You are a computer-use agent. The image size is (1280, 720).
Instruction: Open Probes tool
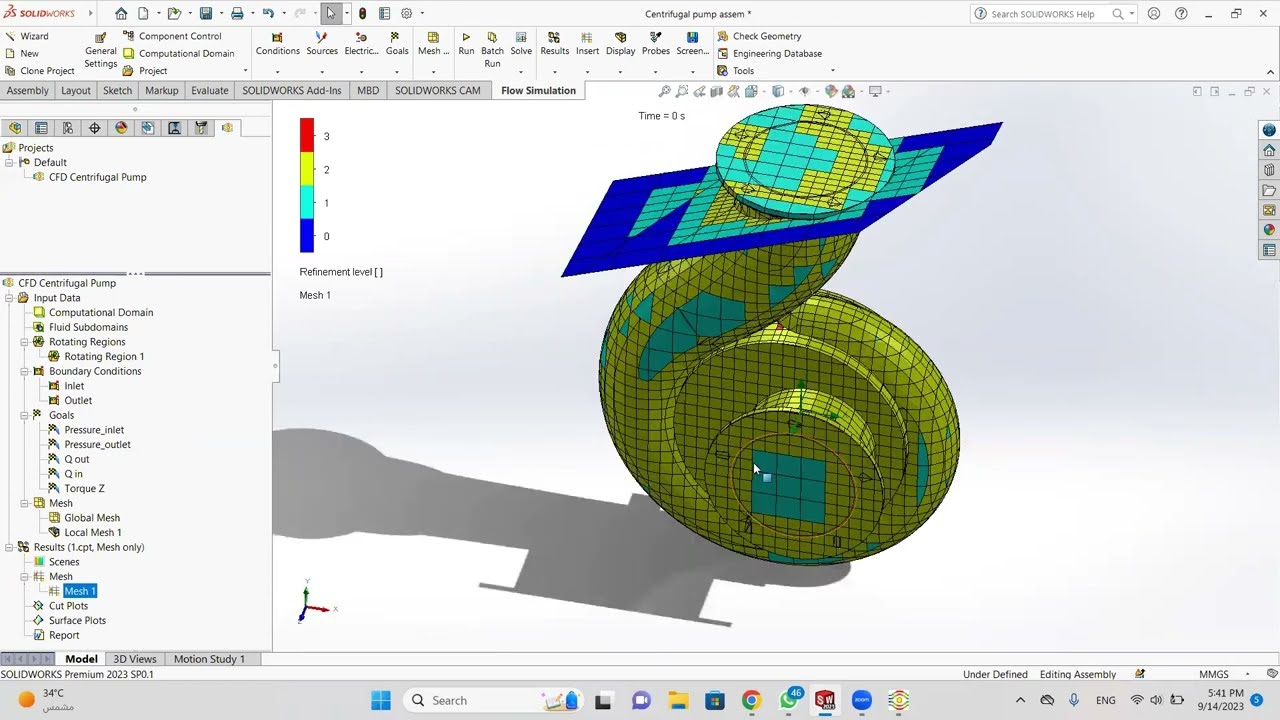tap(656, 44)
